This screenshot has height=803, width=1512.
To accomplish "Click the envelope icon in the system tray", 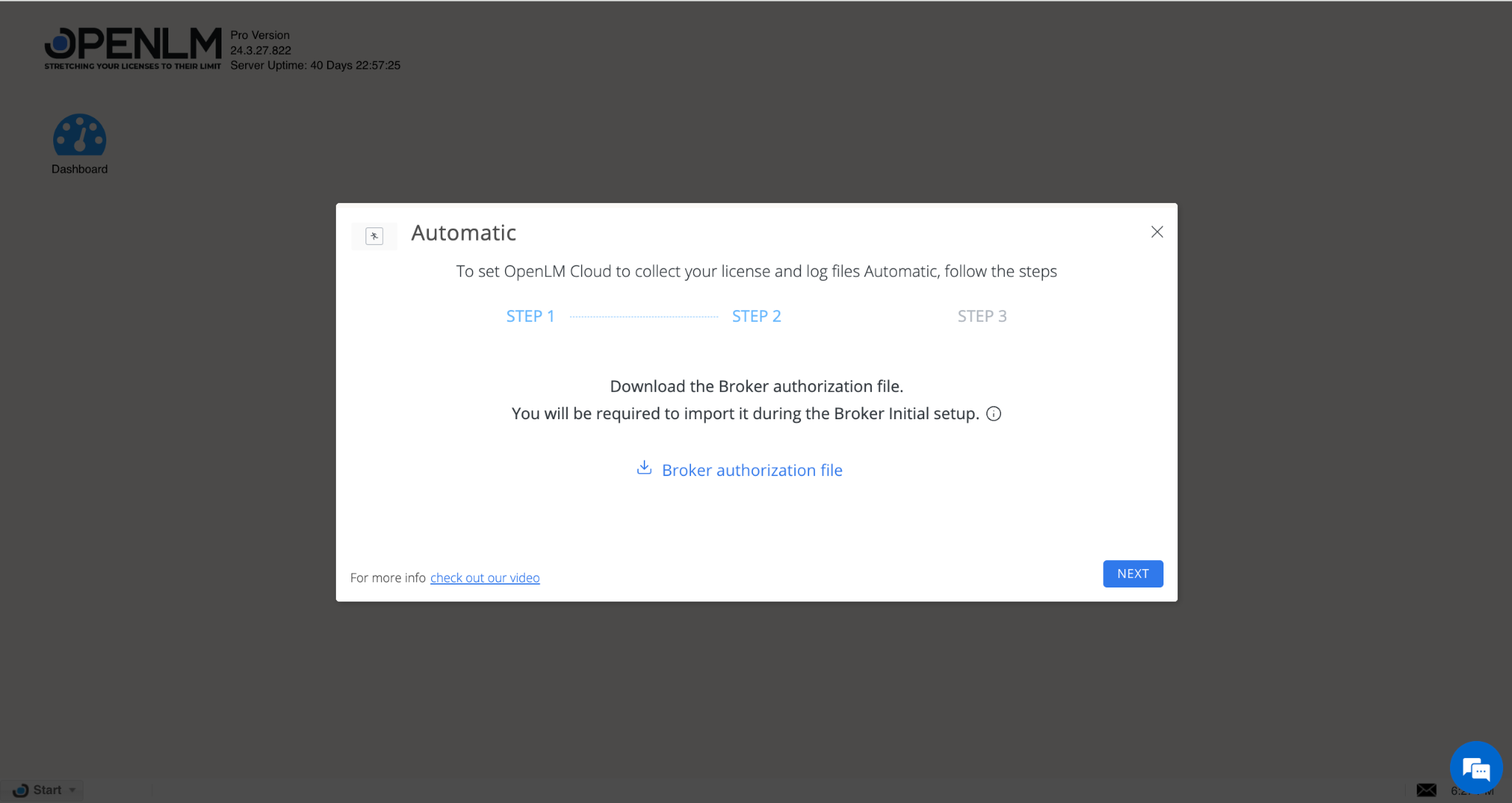I will pyautogui.click(x=1425, y=790).
